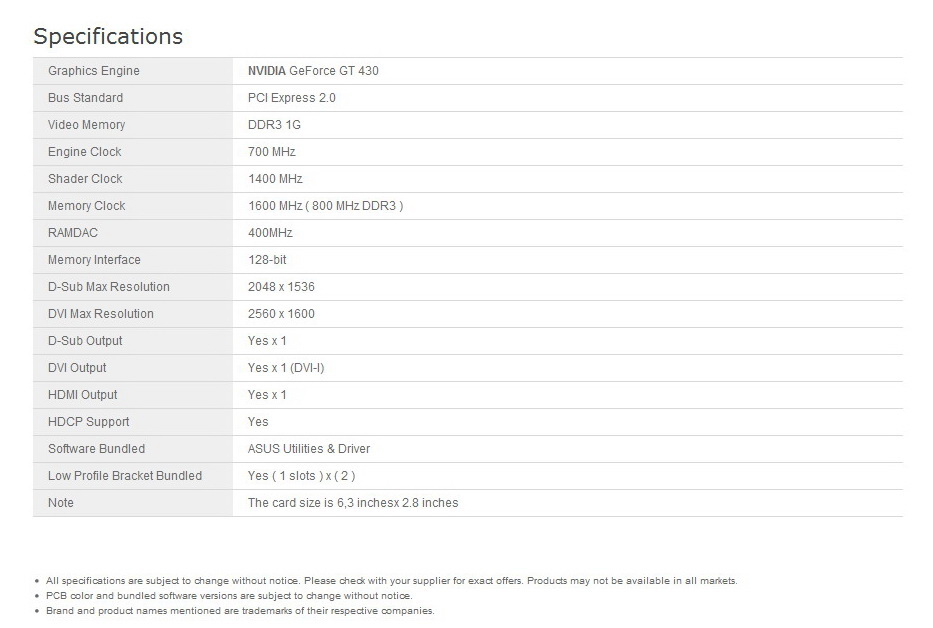Click the Video Memory row label
933x628 pixels.
click(87, 125)
